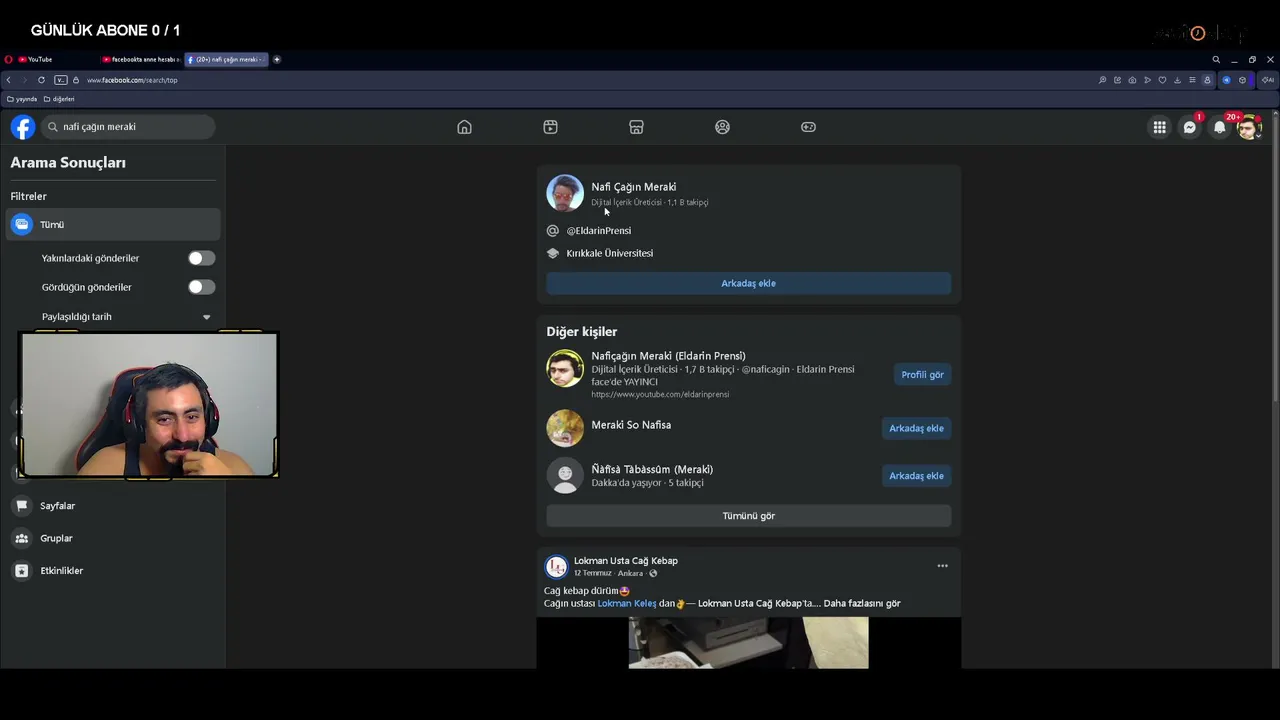Open Nafiçağın Meraki (Eldarin Prensi) avatar
Screen dimensions: 1280x720
[565, 369]
